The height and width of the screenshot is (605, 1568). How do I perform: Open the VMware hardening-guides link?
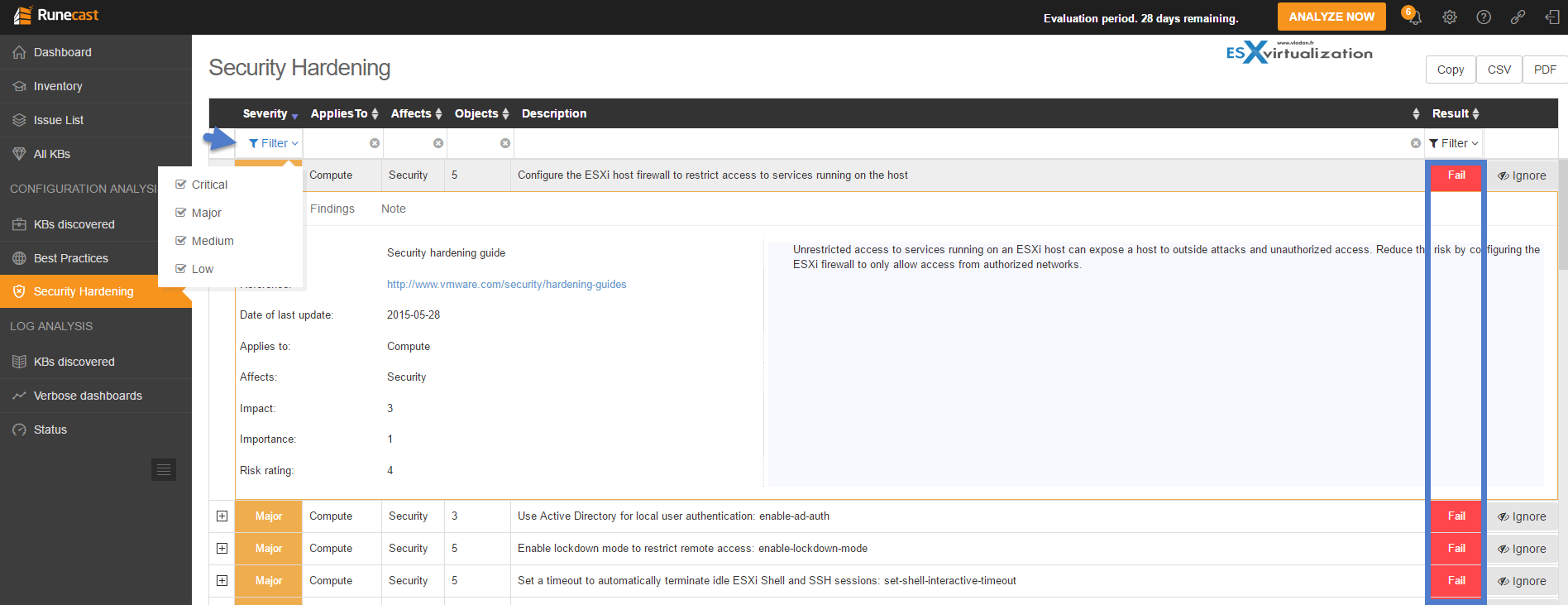point(506,284)
